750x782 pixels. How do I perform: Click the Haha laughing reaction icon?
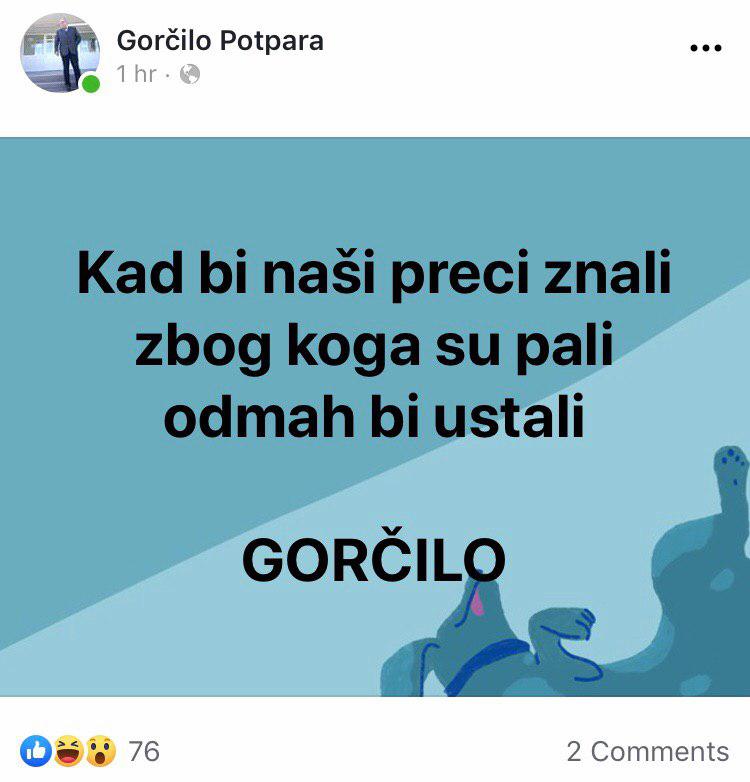coord(69,751)
